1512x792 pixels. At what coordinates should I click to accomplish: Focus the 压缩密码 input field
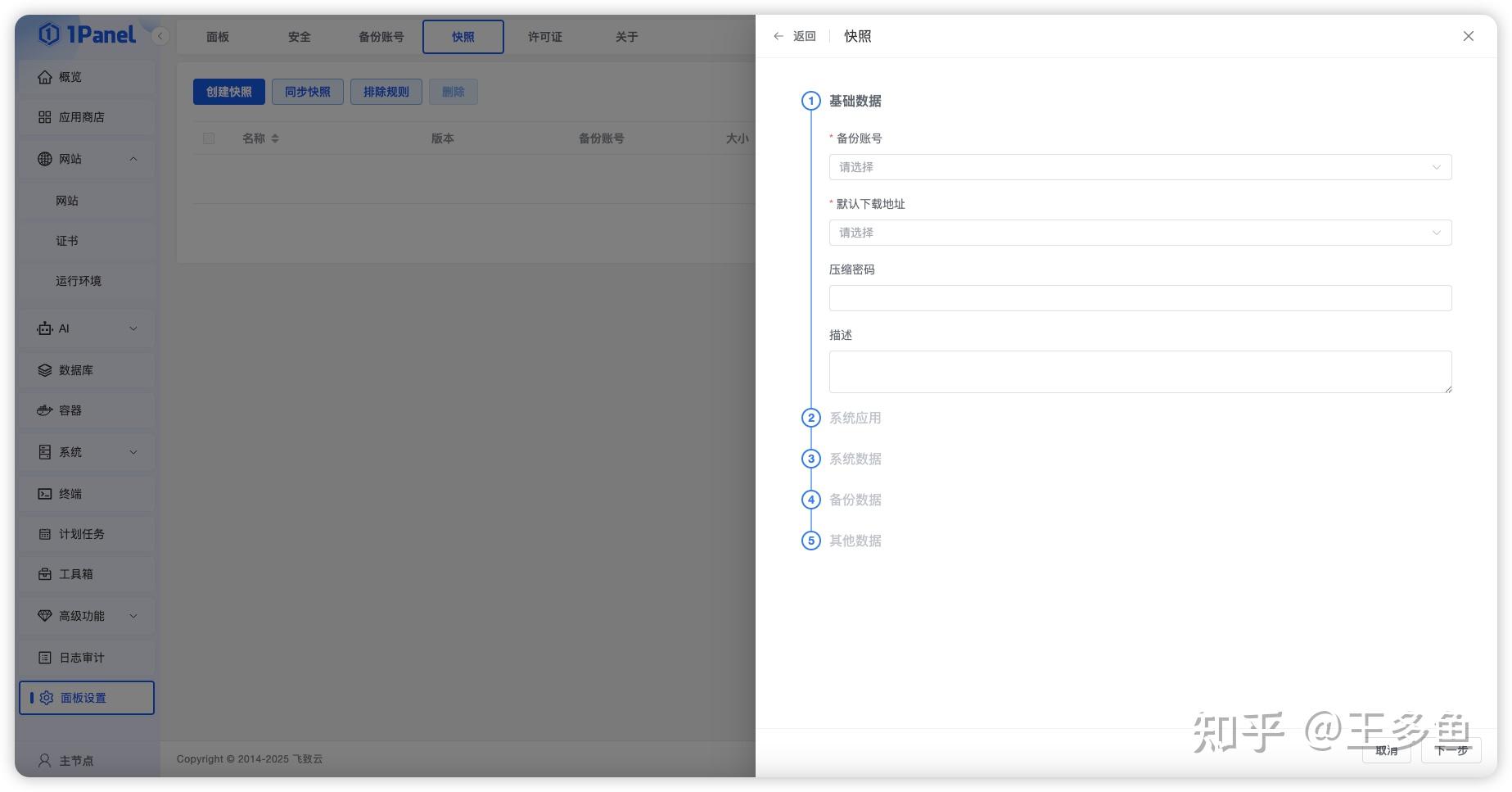1140,298
